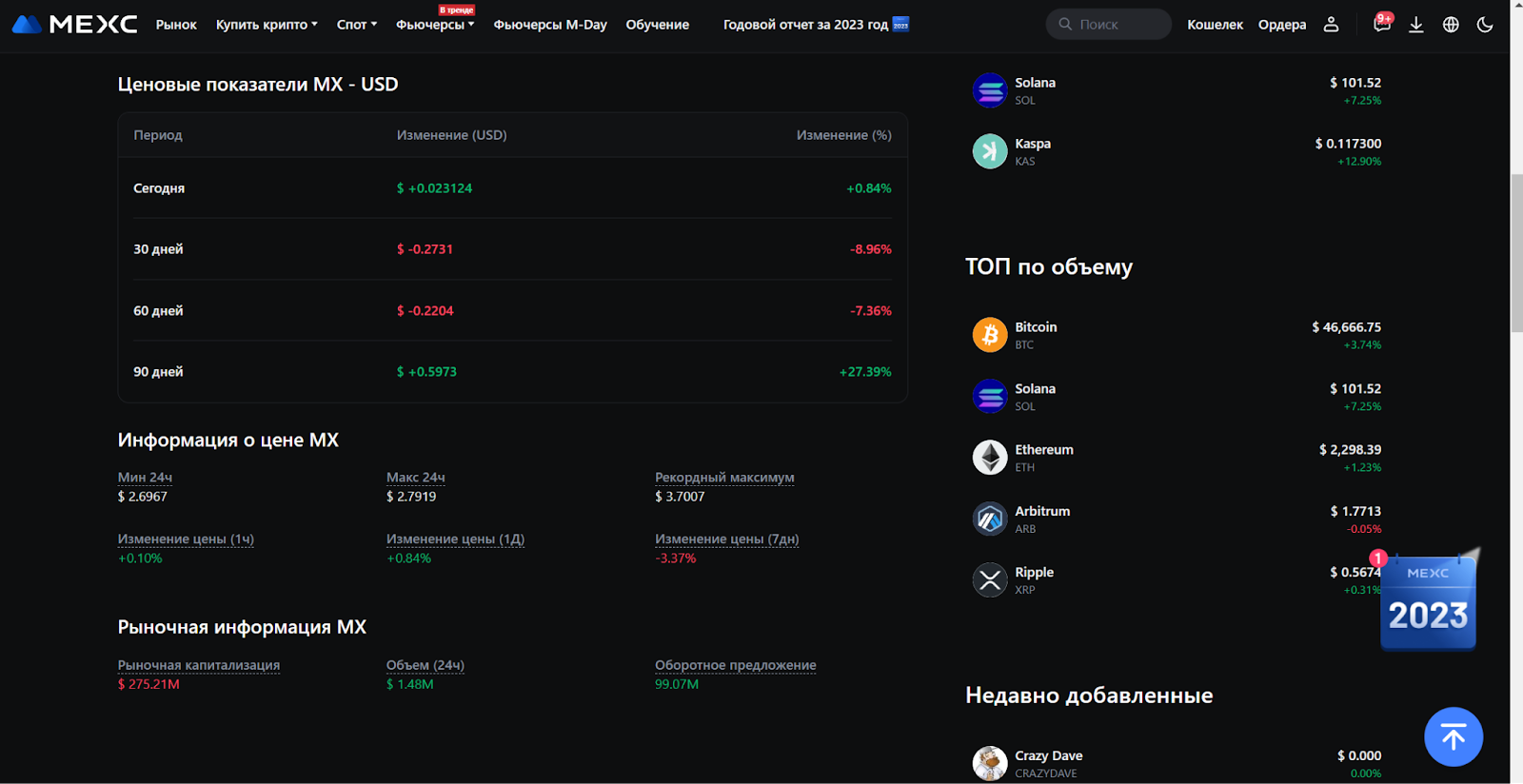Click the $ 3.7007 record high value

click(680, 497)
